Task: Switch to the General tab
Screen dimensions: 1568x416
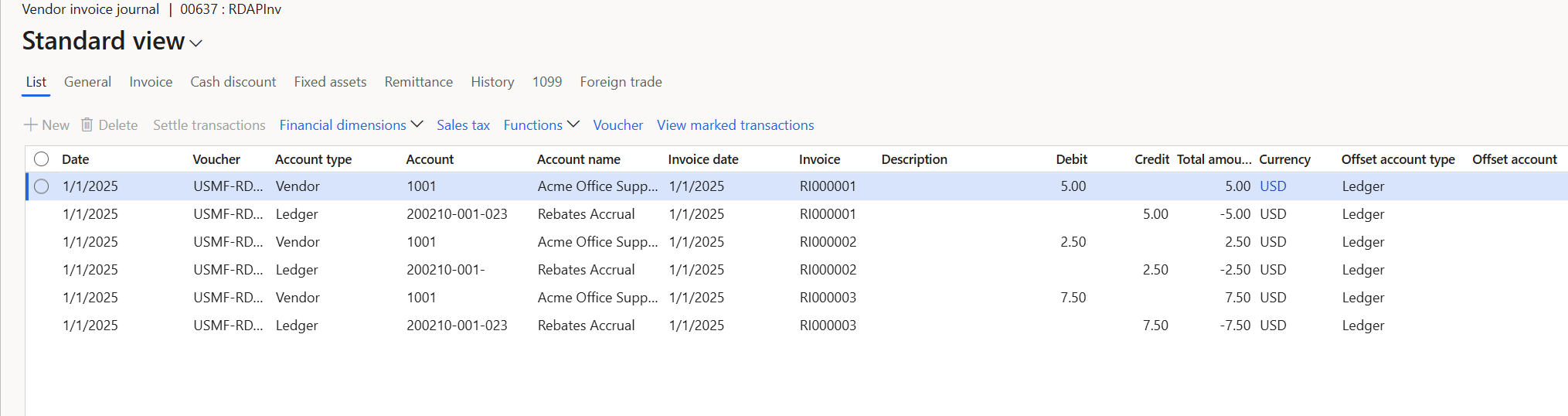Action: (x=87, y=82)
